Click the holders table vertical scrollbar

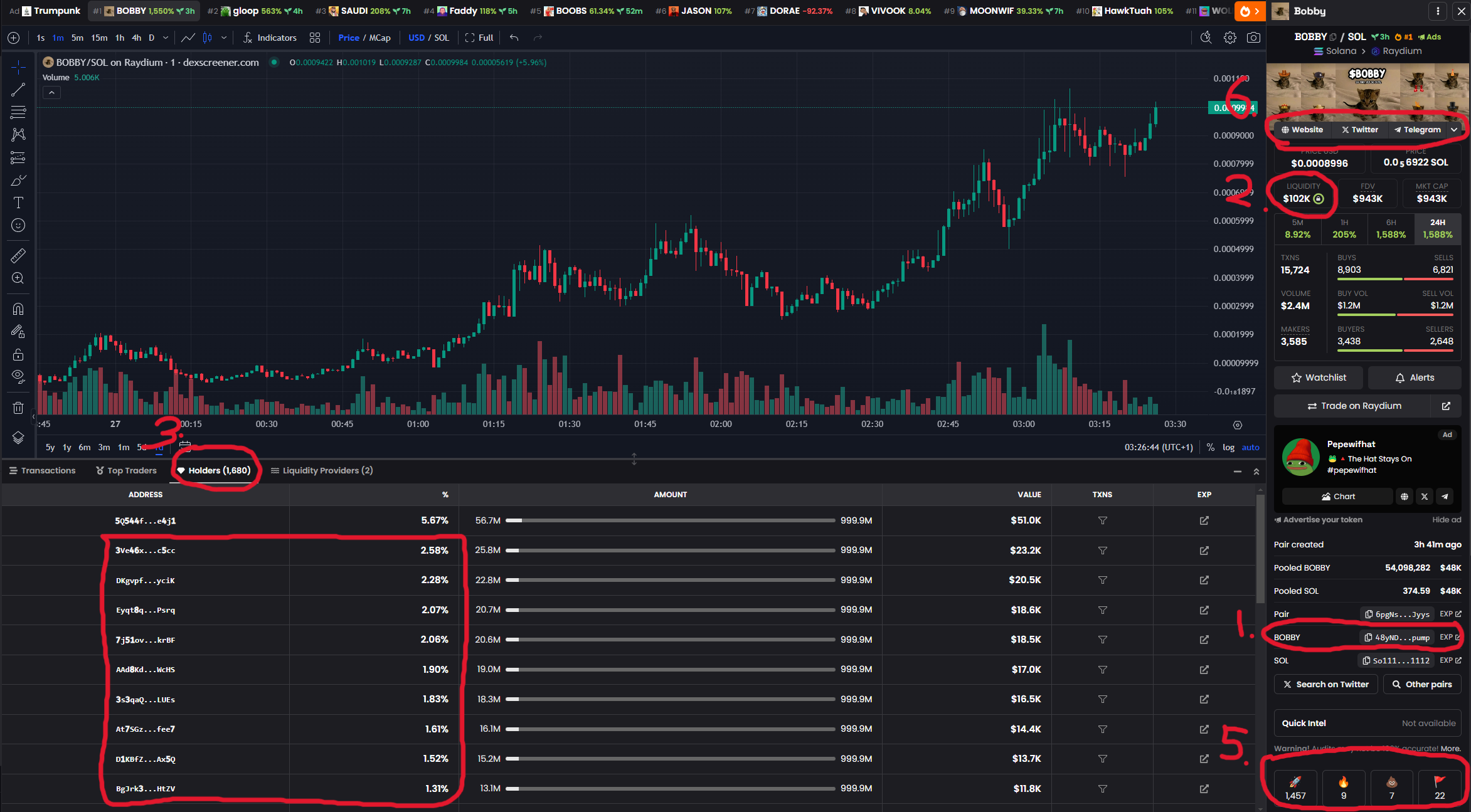tap(1260, 549)
